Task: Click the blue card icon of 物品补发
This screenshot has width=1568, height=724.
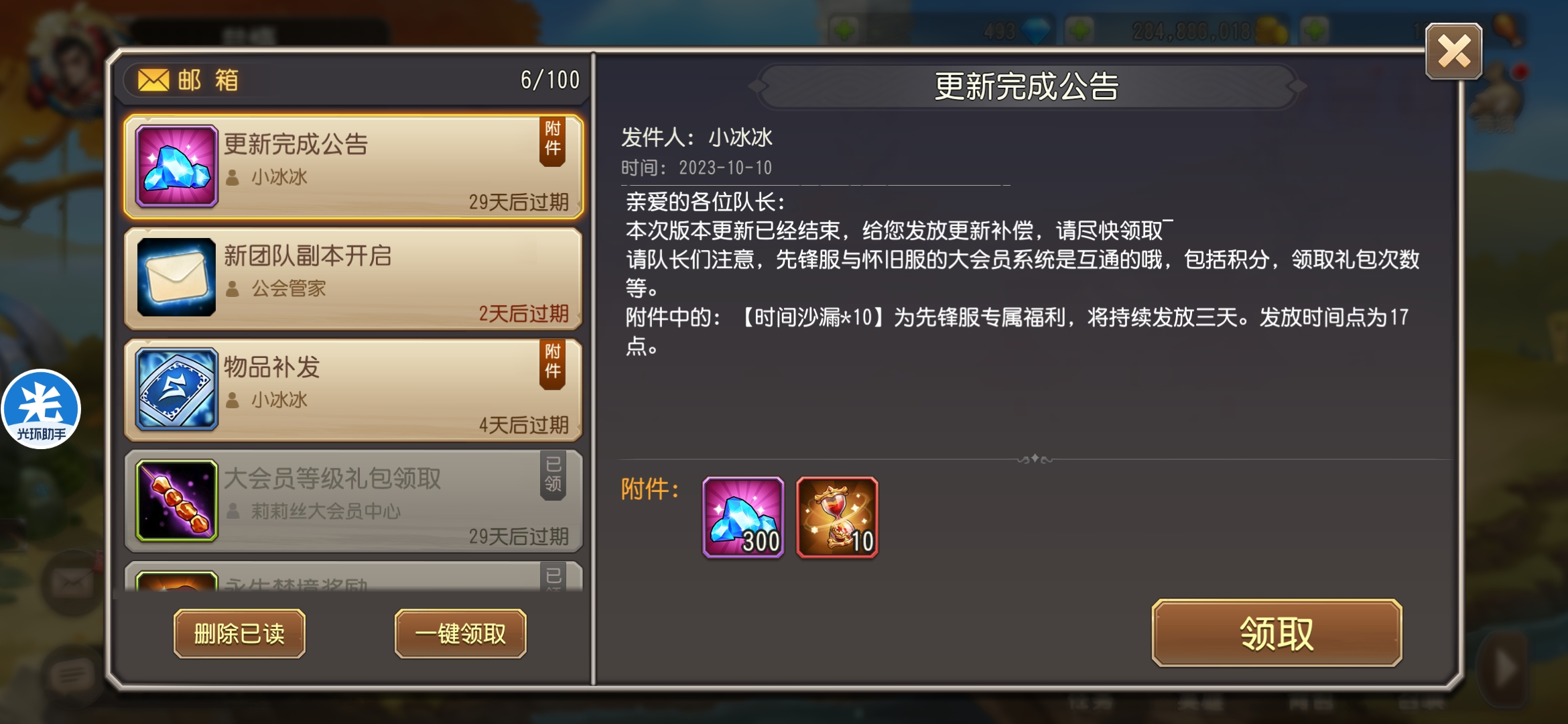Action: 177,389
